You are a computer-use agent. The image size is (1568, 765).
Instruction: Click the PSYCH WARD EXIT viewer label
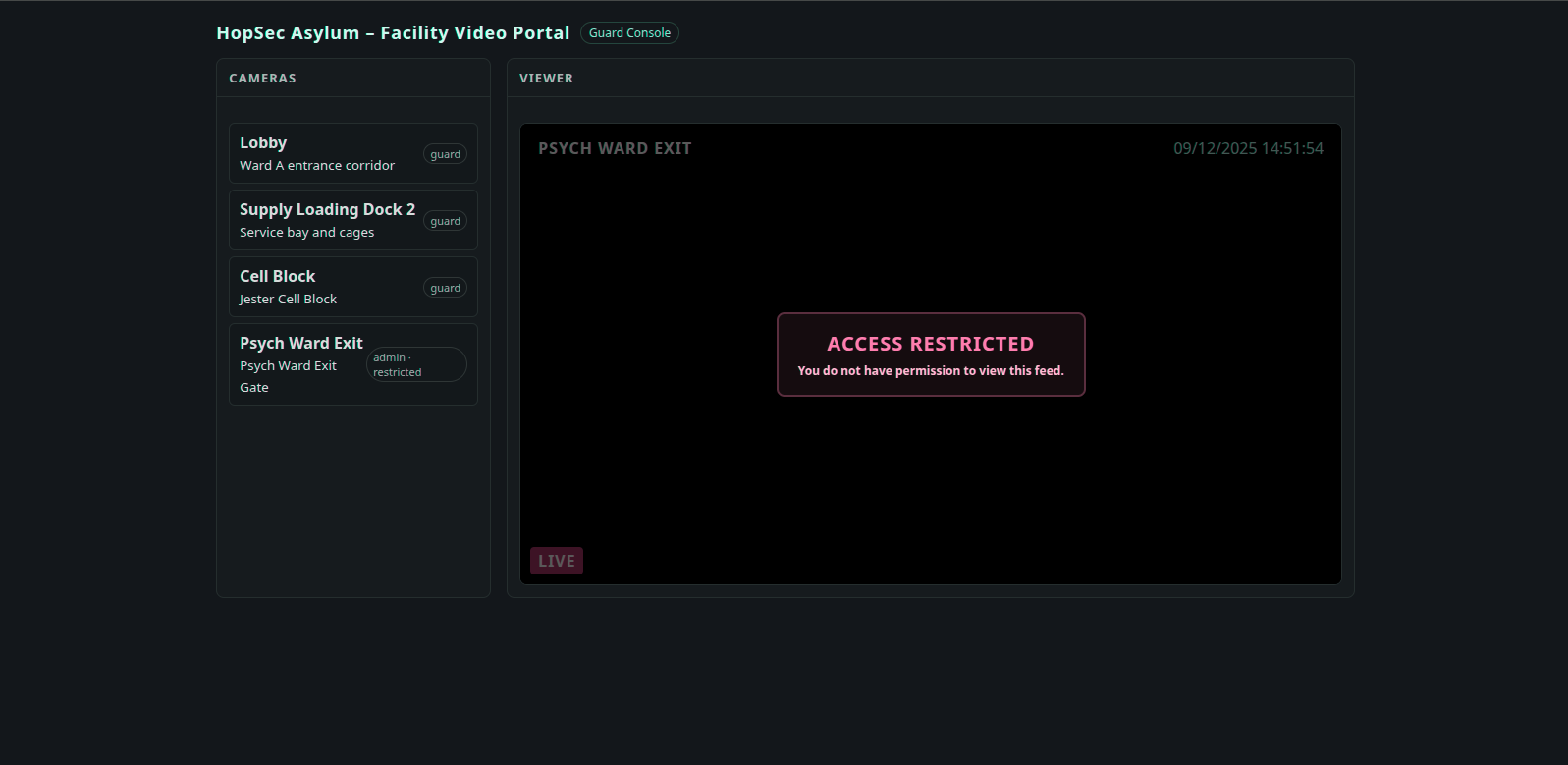(615, 148)
